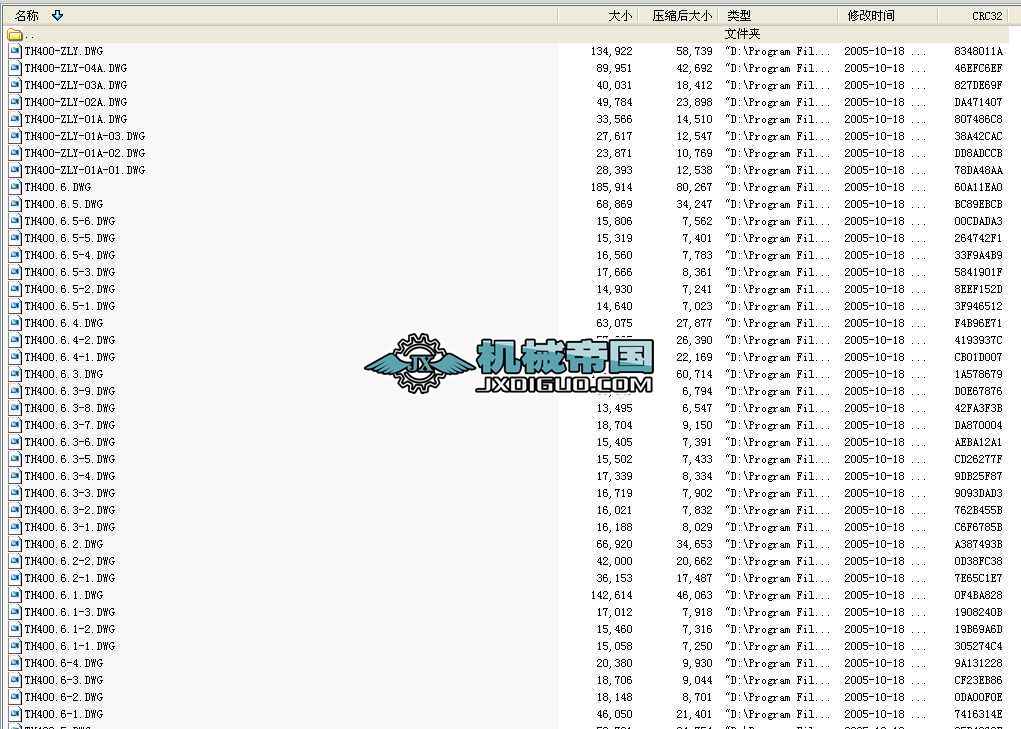Click the DWG icon next to TH400.6-4.DWG
Screen dimensions: 1021x729
click(x=14, y=663)
